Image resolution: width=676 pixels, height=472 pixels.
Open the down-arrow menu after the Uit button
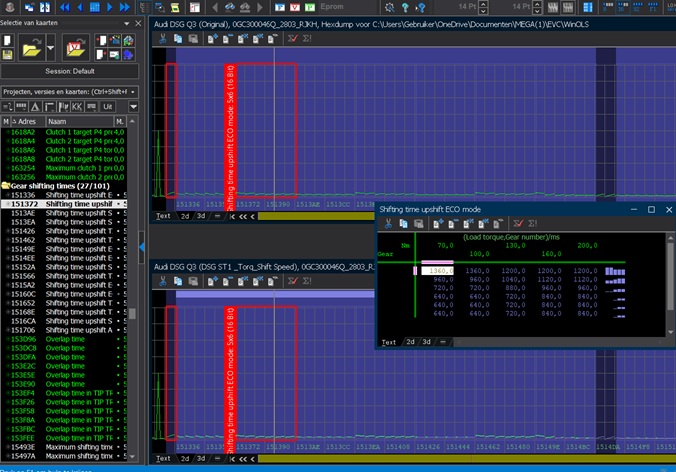(x=134, y=106)
